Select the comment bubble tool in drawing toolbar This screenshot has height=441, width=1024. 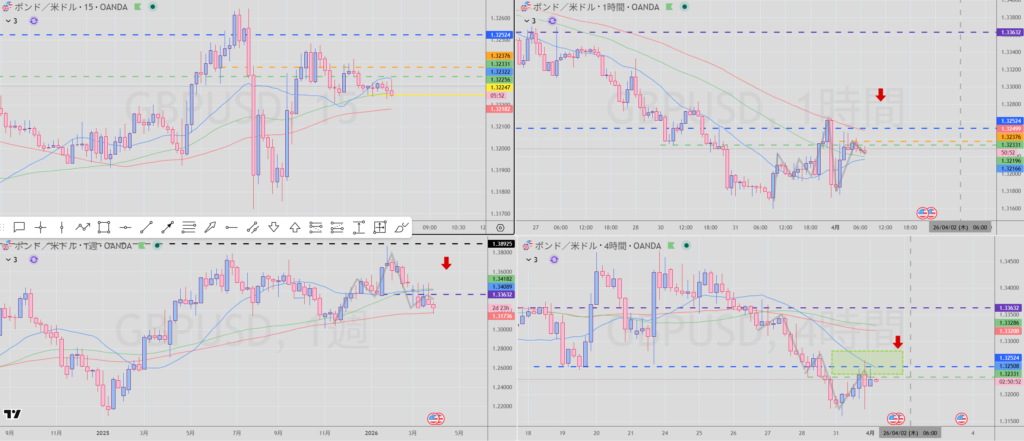(x=18, y=228)
